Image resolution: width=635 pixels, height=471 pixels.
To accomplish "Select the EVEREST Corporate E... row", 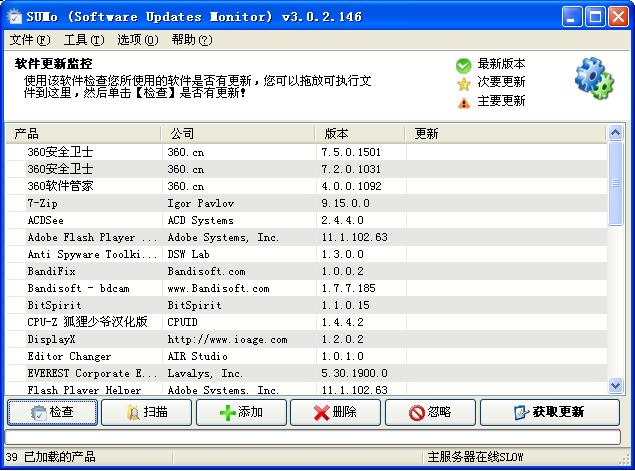I will [307, 373].
